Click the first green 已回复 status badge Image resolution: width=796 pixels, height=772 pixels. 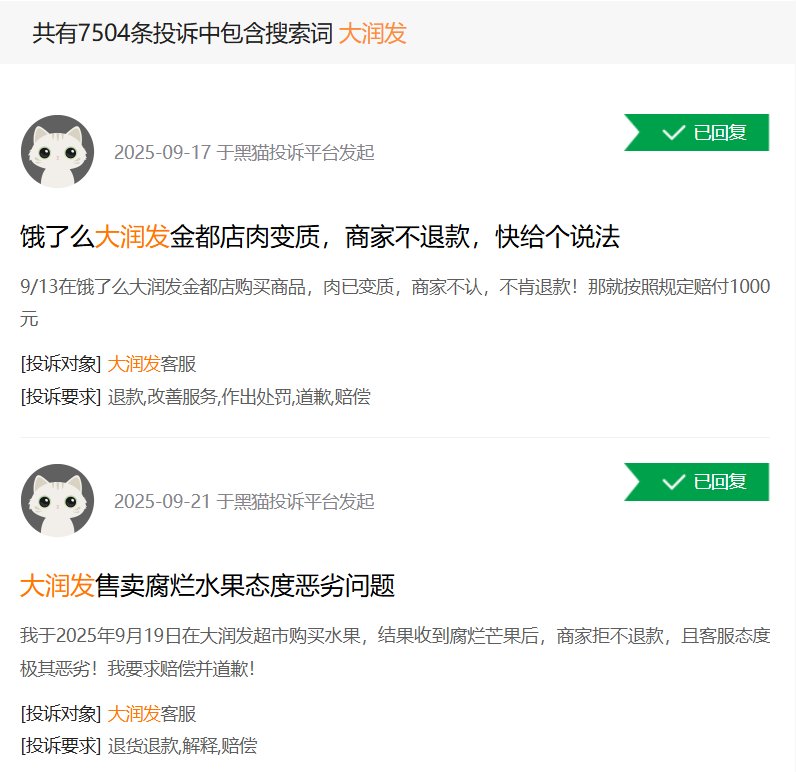[696, 132]
